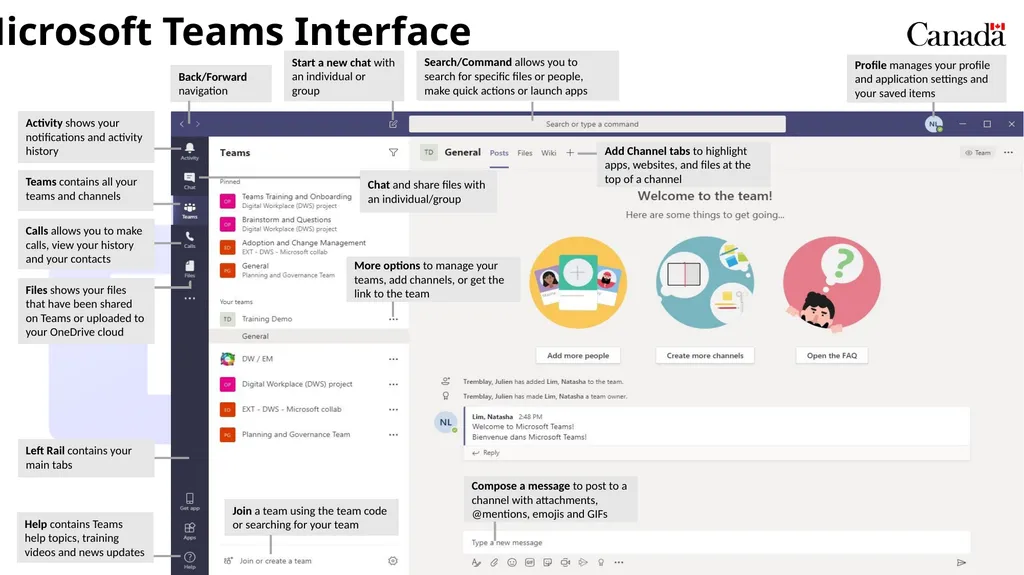Open more options for Digital Workplace (DWS) project
This screenshot has height=575, width=1024.
tap(393, 384)
